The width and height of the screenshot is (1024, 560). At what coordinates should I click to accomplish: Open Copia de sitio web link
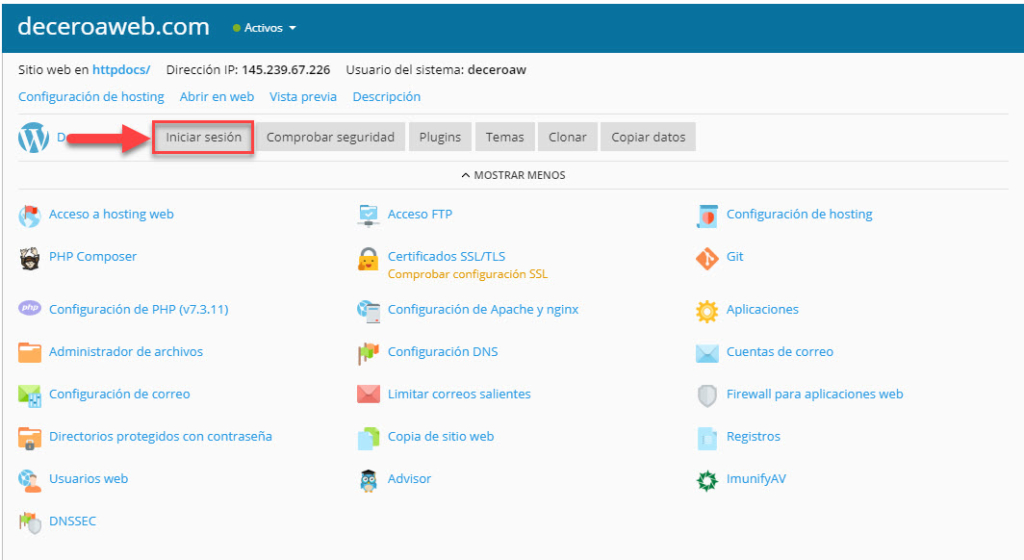(x=441, y=437)
